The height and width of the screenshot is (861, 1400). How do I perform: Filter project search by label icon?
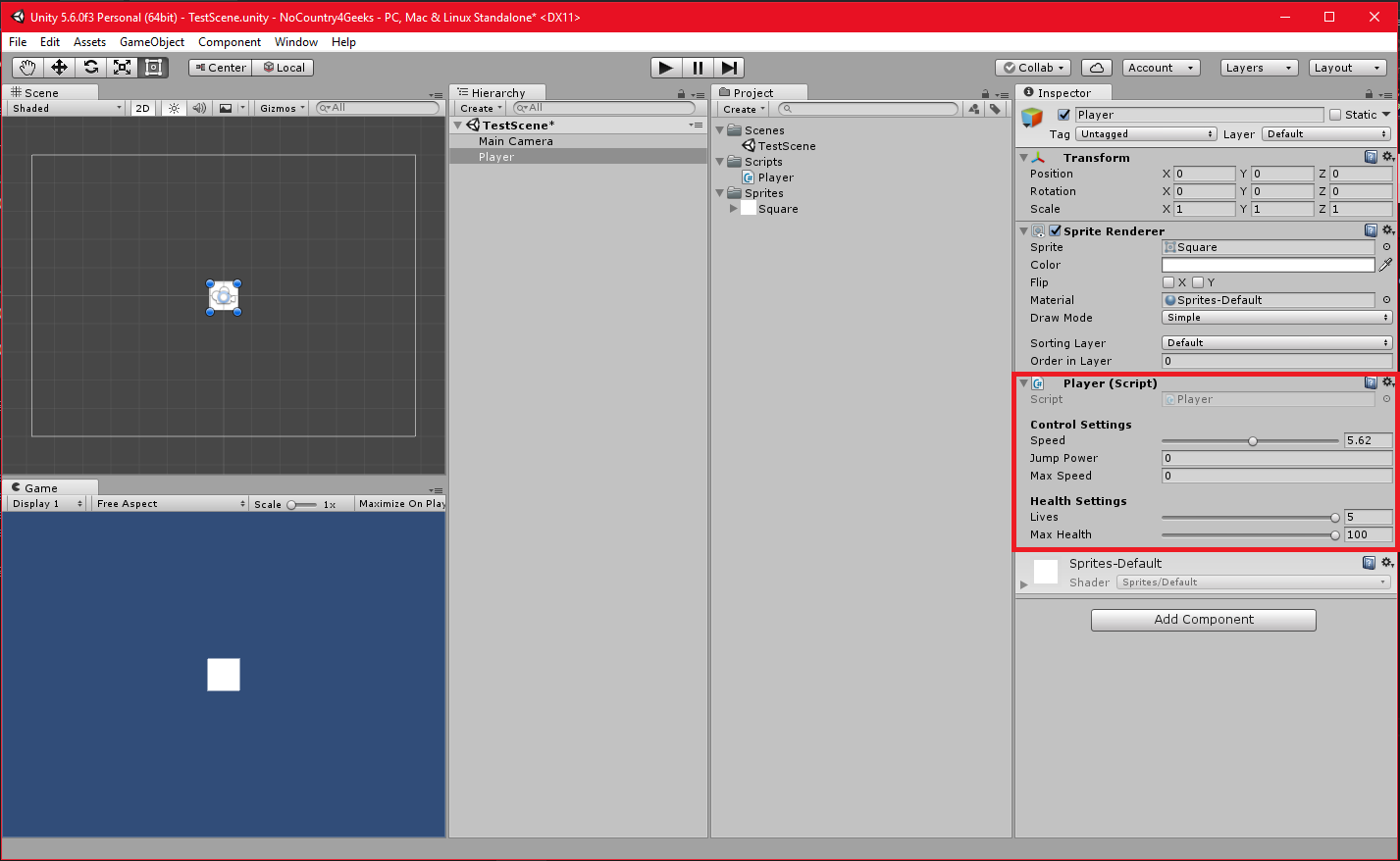coord(995,109)
